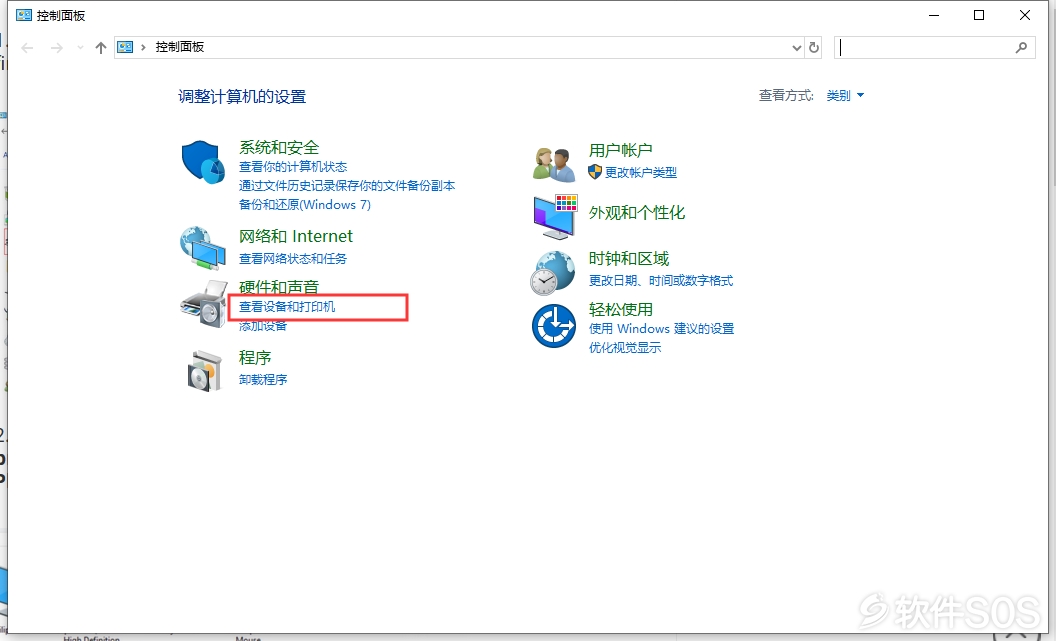Viewport: 1056px width, 641px height.
Task: Open the Hardware and Sound printer icon
Action: tap(204, 304)
